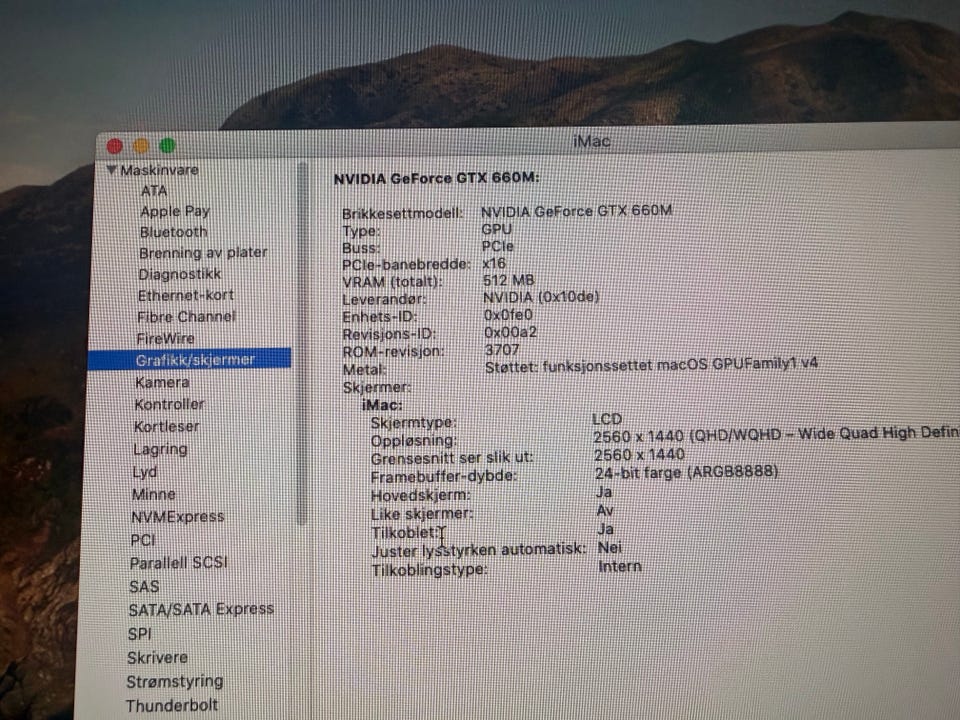Click the NVIDIA GeForce GTX 660M heading
The image size is (960, 720).
pos(437,179)
